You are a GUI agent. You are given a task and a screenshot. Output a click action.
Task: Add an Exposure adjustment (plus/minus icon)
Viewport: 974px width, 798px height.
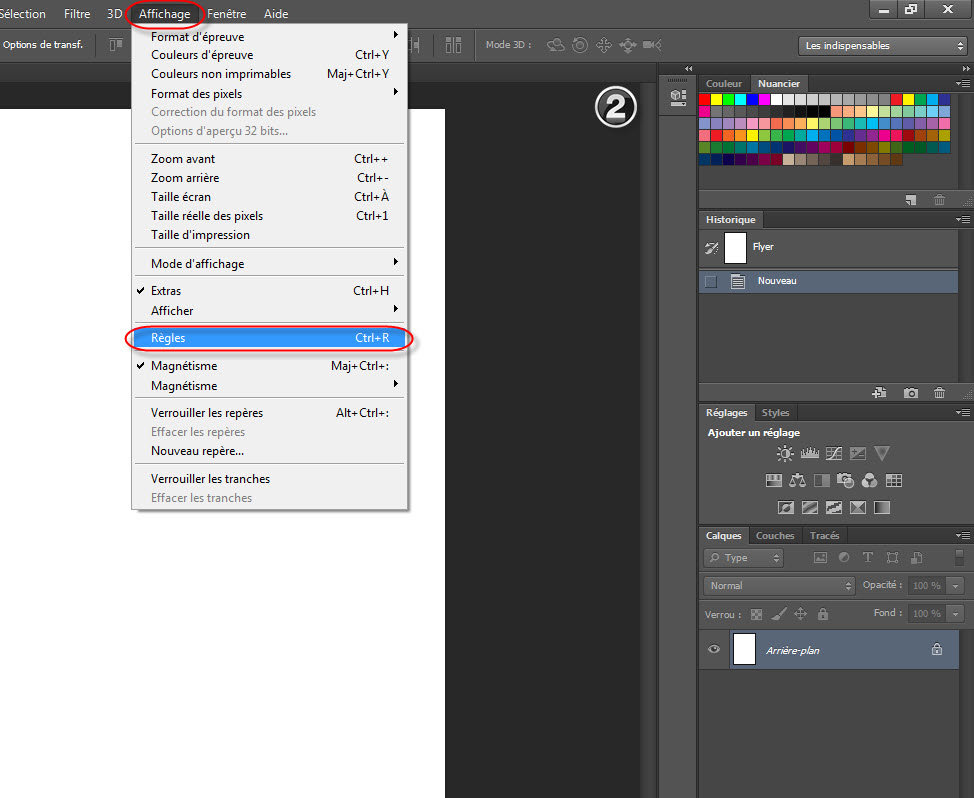pyautogui.click(x=858, y=453)
